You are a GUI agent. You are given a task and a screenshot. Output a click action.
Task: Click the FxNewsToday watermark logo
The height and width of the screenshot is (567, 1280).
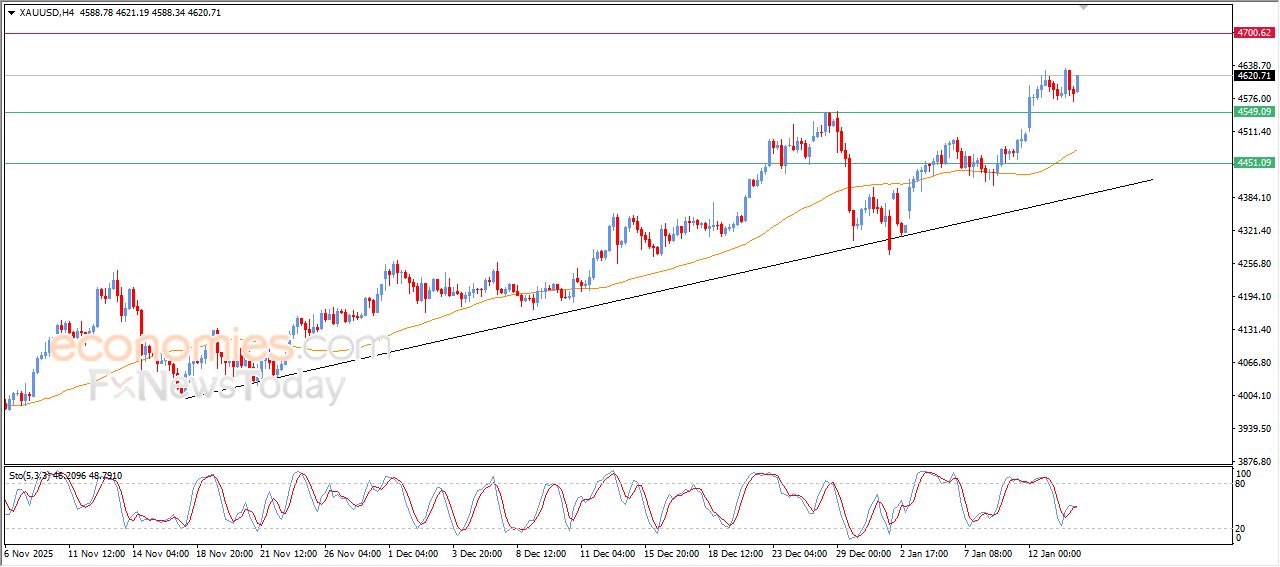coord(217,387)
